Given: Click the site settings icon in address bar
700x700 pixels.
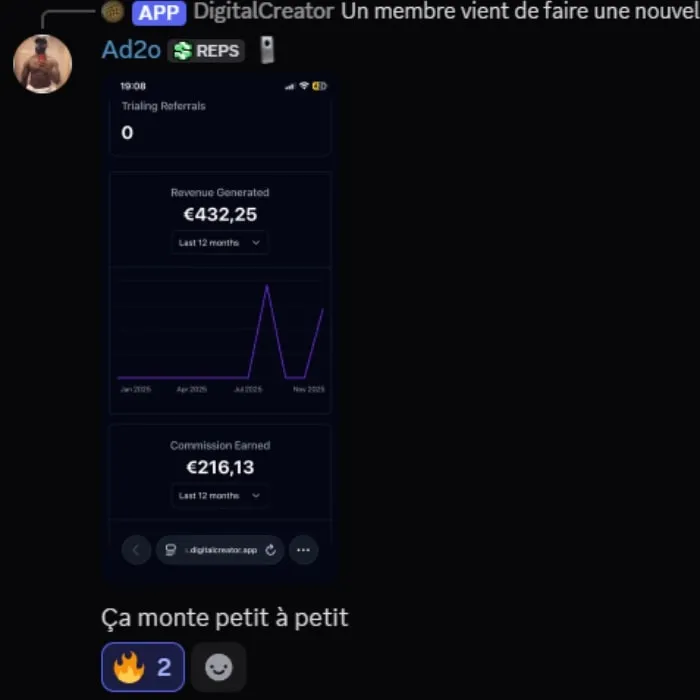Looking at the screenshot, I should [171, 550].
